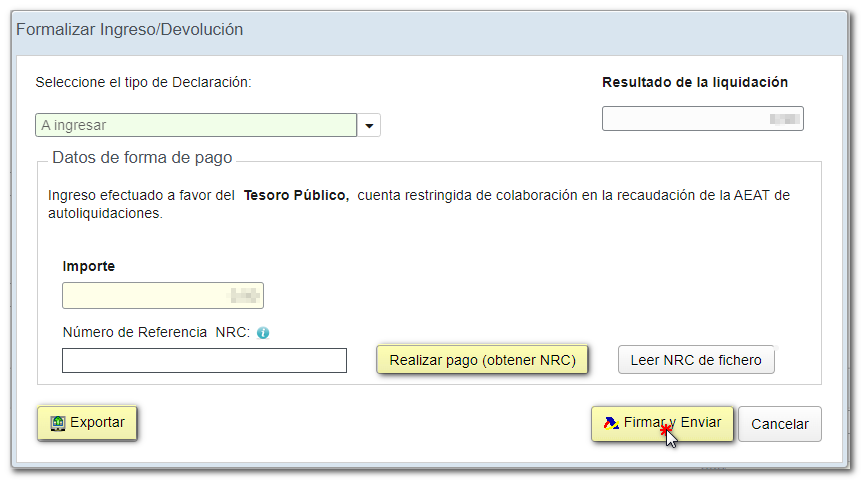Click the NRC information icon

coord(263,333)
